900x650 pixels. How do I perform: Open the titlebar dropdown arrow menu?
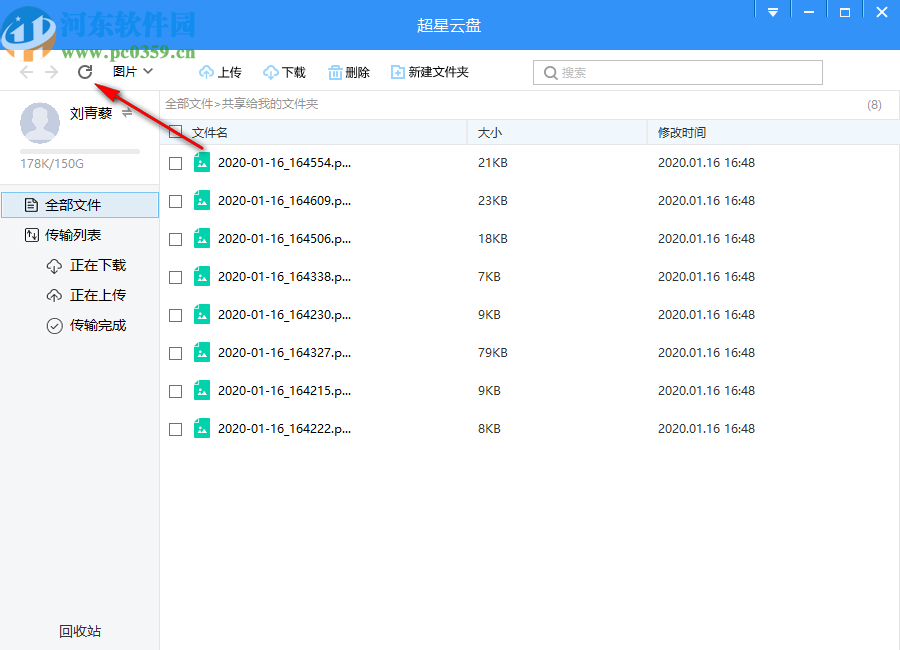click(772, 9)
